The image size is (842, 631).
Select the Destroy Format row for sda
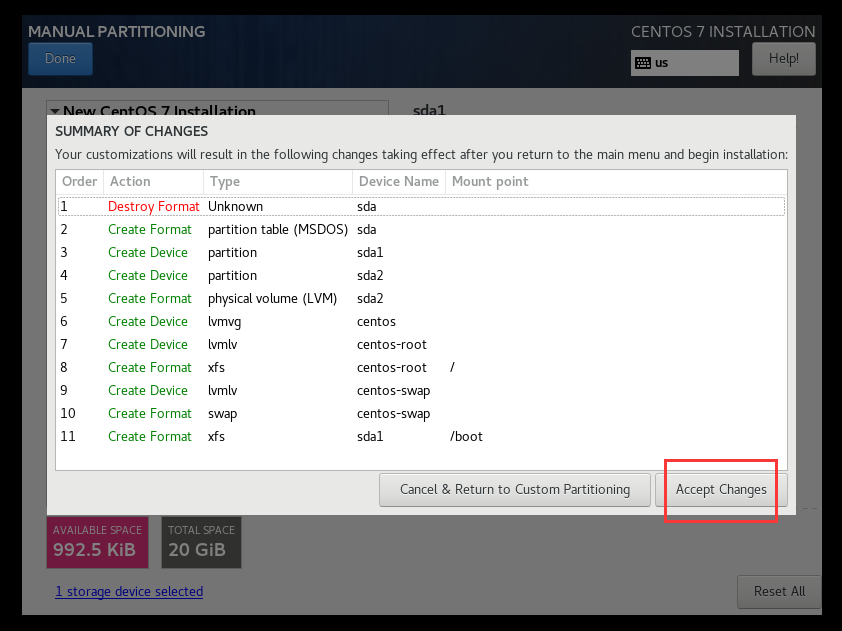(421, 207)
